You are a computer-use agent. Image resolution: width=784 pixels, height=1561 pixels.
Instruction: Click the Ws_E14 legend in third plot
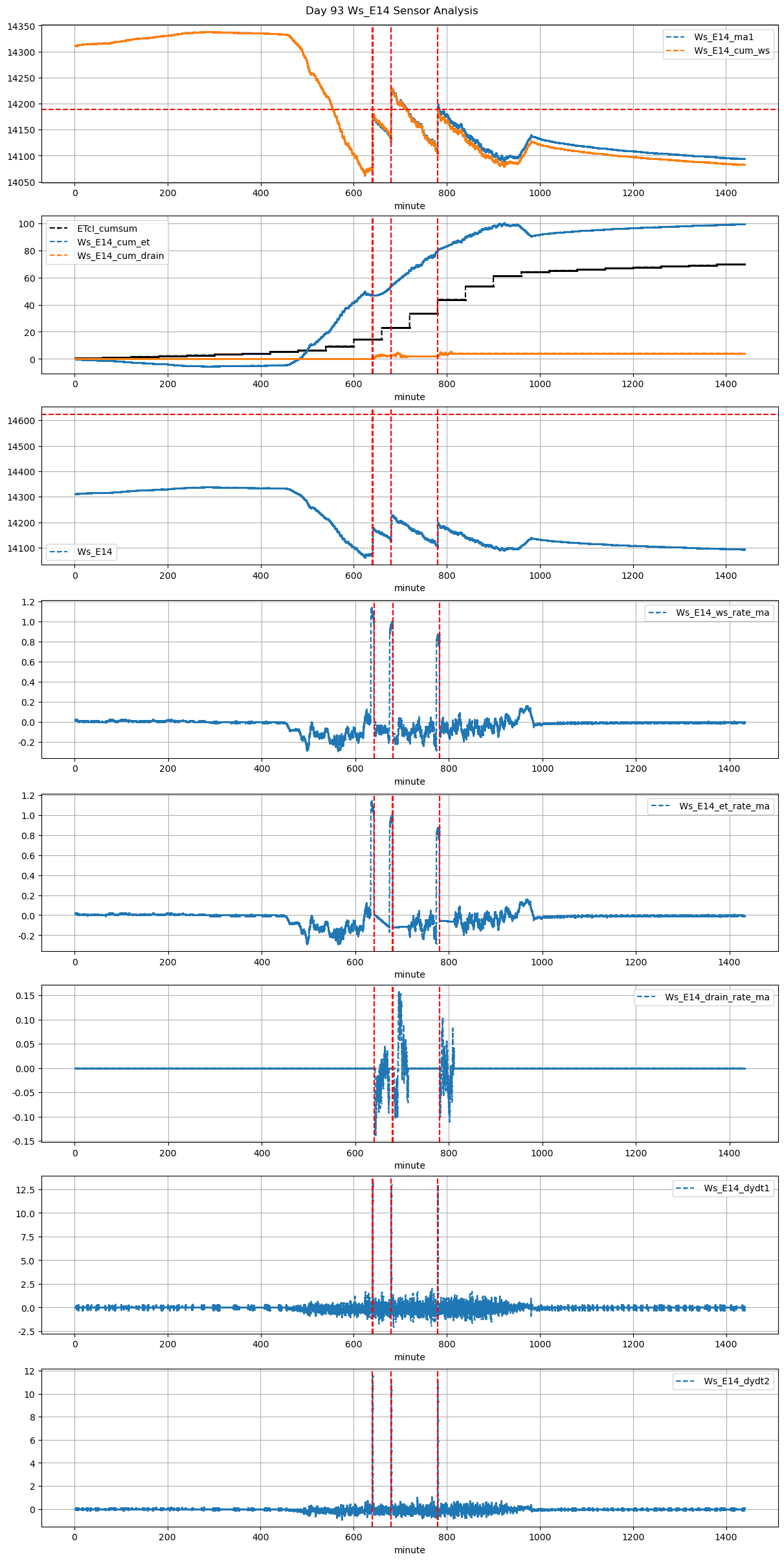click(95, 552)
